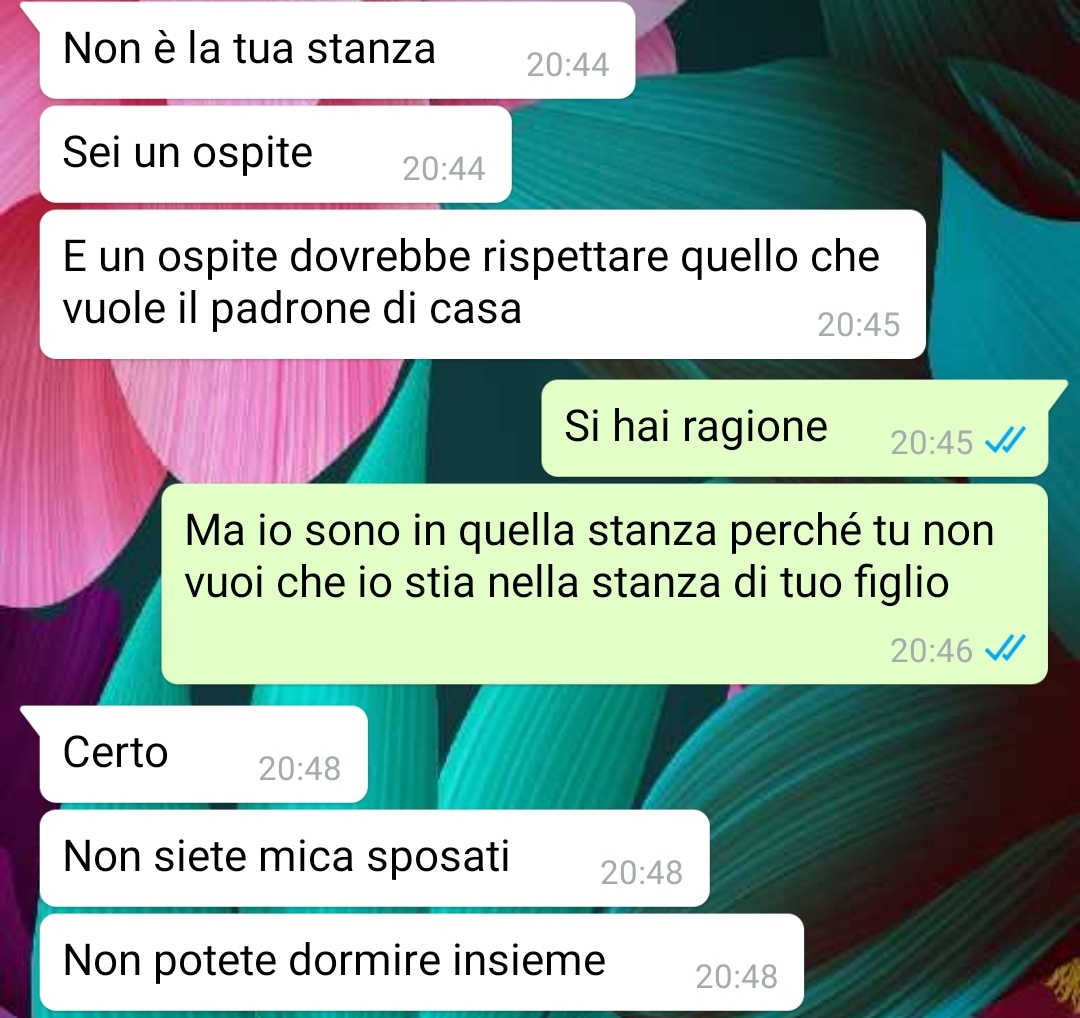The height and width of the screenshot is (1018, 1080).
Task: Select the "Certo" message bubble
Action: [203, 754]
